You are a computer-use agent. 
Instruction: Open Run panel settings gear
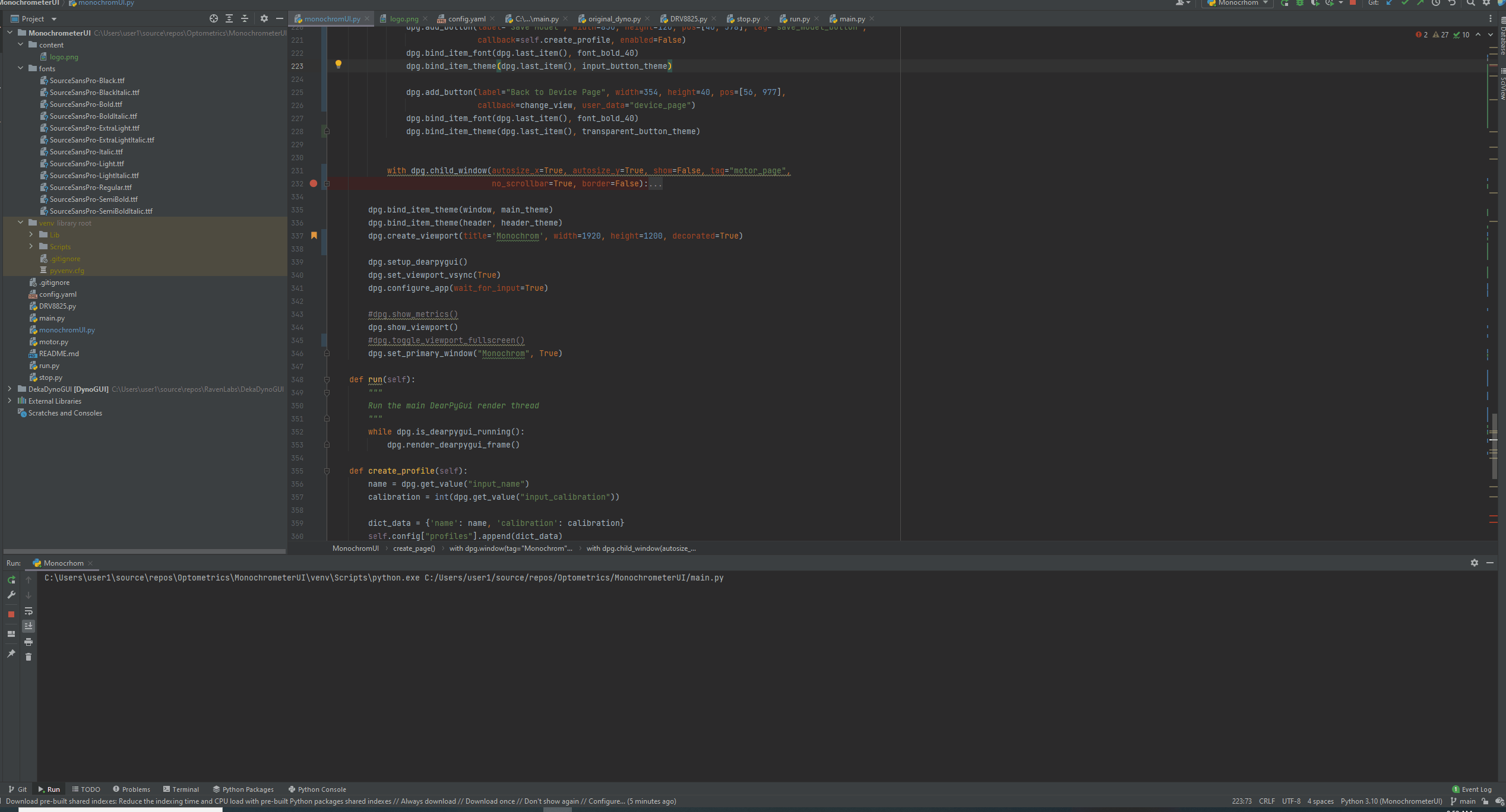[1474, 563]
